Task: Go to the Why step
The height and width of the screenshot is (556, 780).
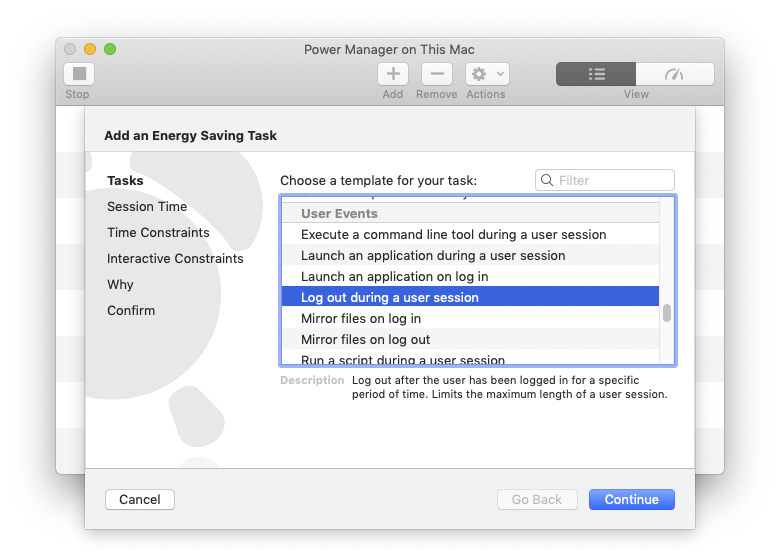Action: click(120, 284)
